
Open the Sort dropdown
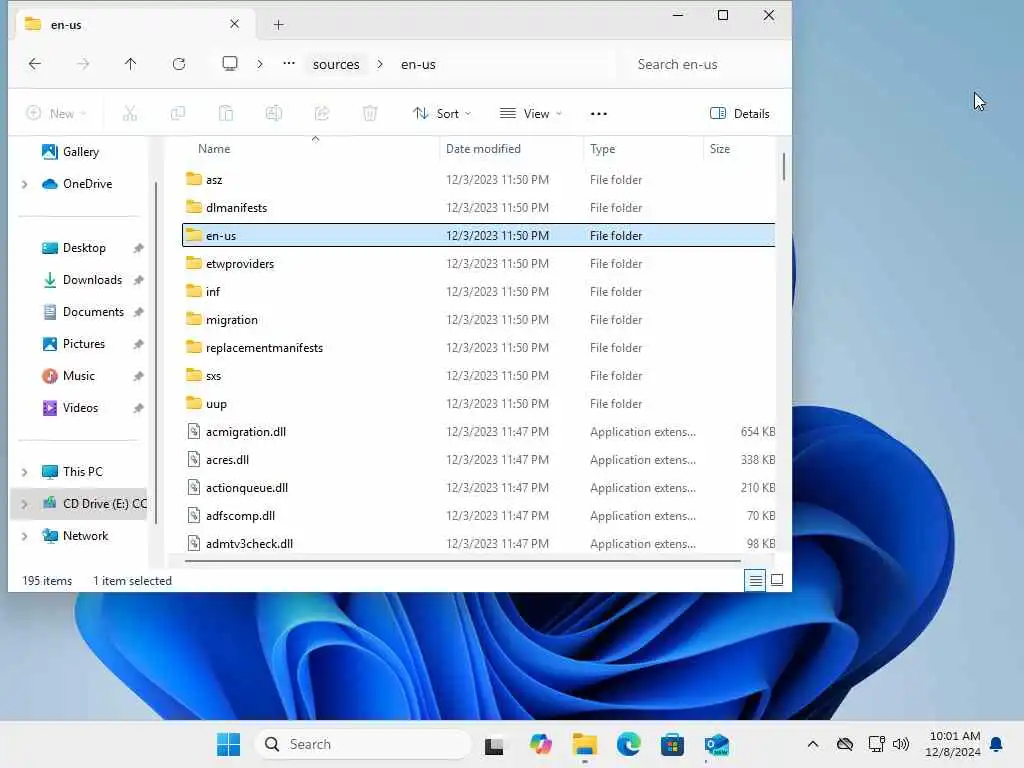click(442, 114)
